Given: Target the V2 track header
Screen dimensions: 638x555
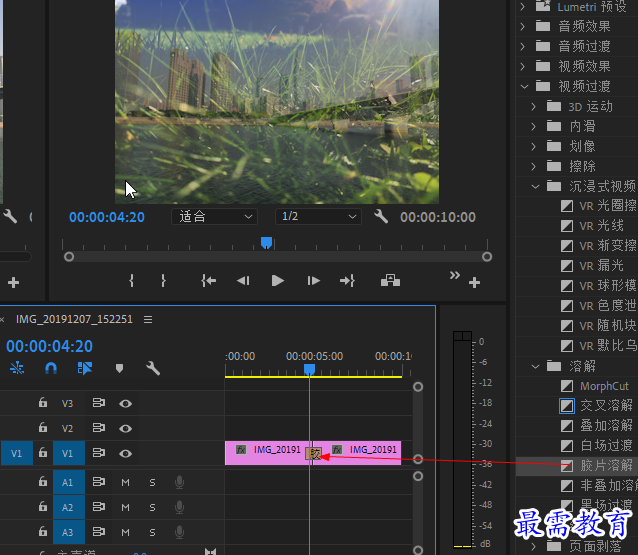Looking at the screenshot, I should coord(68,428).
